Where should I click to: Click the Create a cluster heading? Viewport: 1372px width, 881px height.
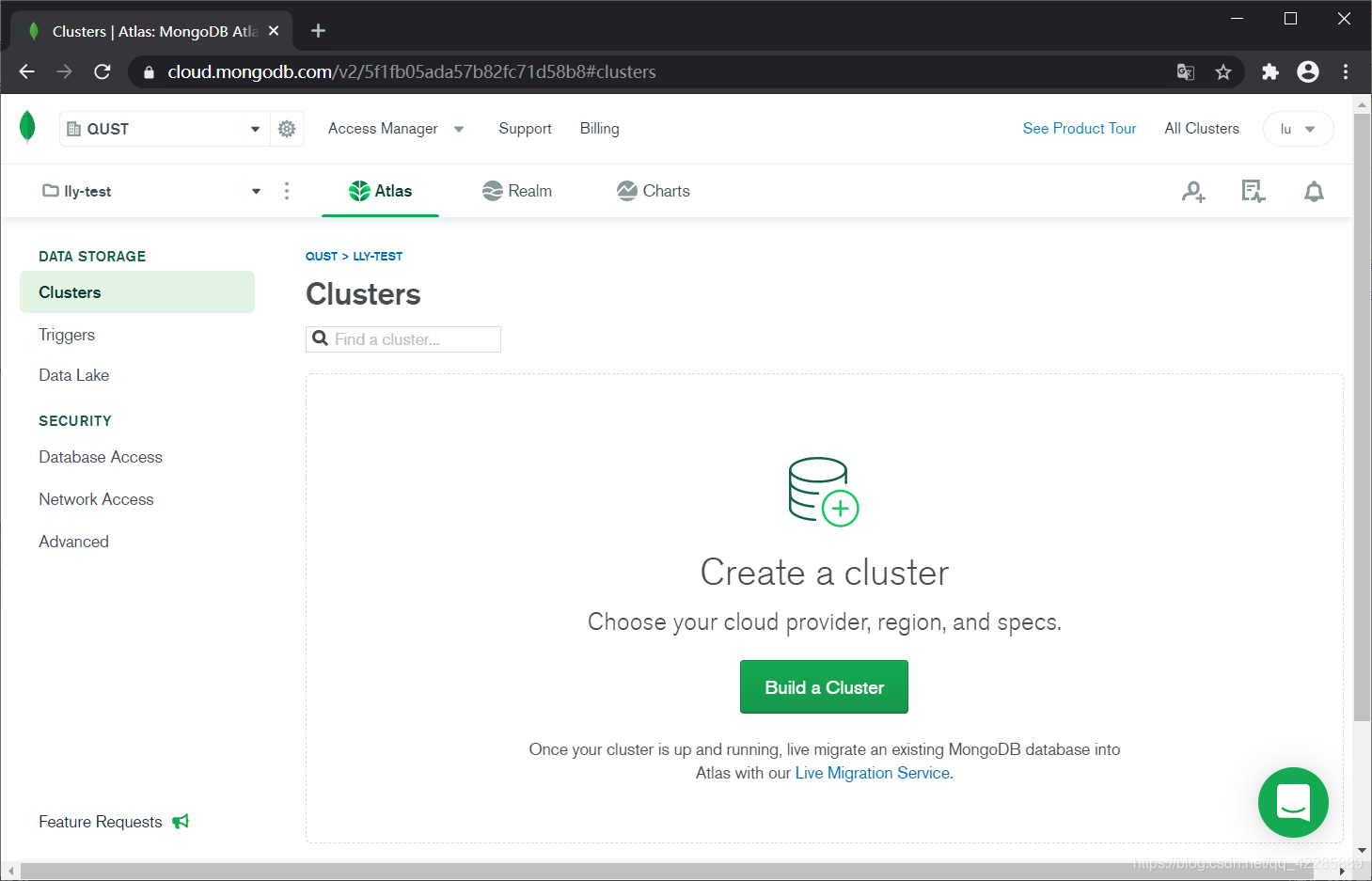(x=825, y=573)
